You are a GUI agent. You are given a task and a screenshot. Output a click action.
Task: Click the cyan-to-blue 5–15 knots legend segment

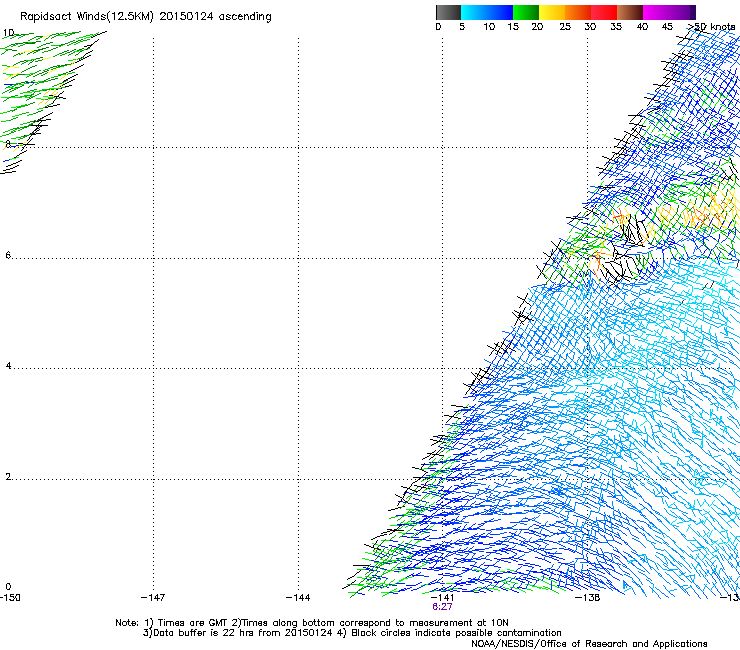487,12
